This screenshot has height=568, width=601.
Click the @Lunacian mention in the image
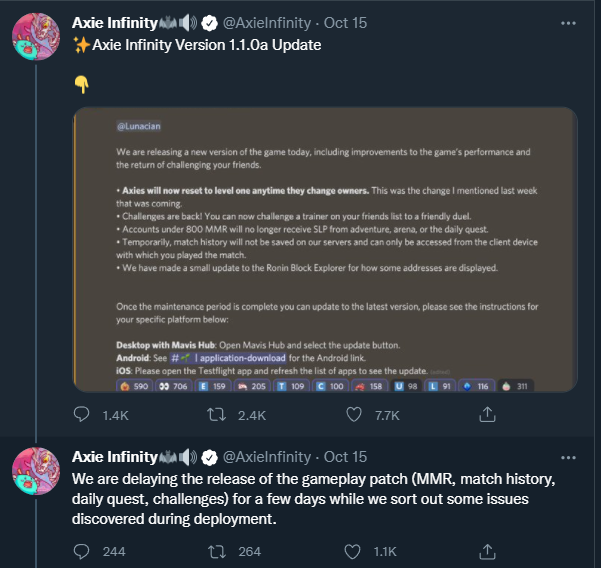coord(138,129)
